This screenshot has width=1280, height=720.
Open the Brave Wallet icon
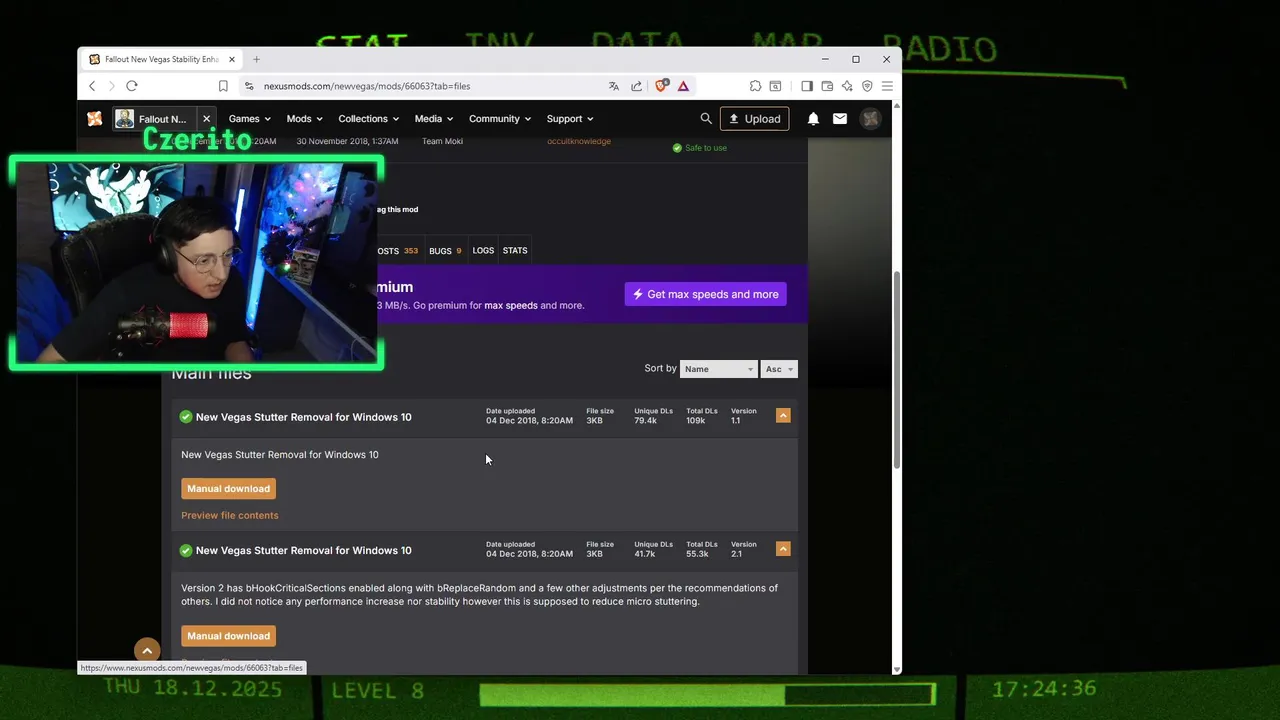[x=827, y=86]
